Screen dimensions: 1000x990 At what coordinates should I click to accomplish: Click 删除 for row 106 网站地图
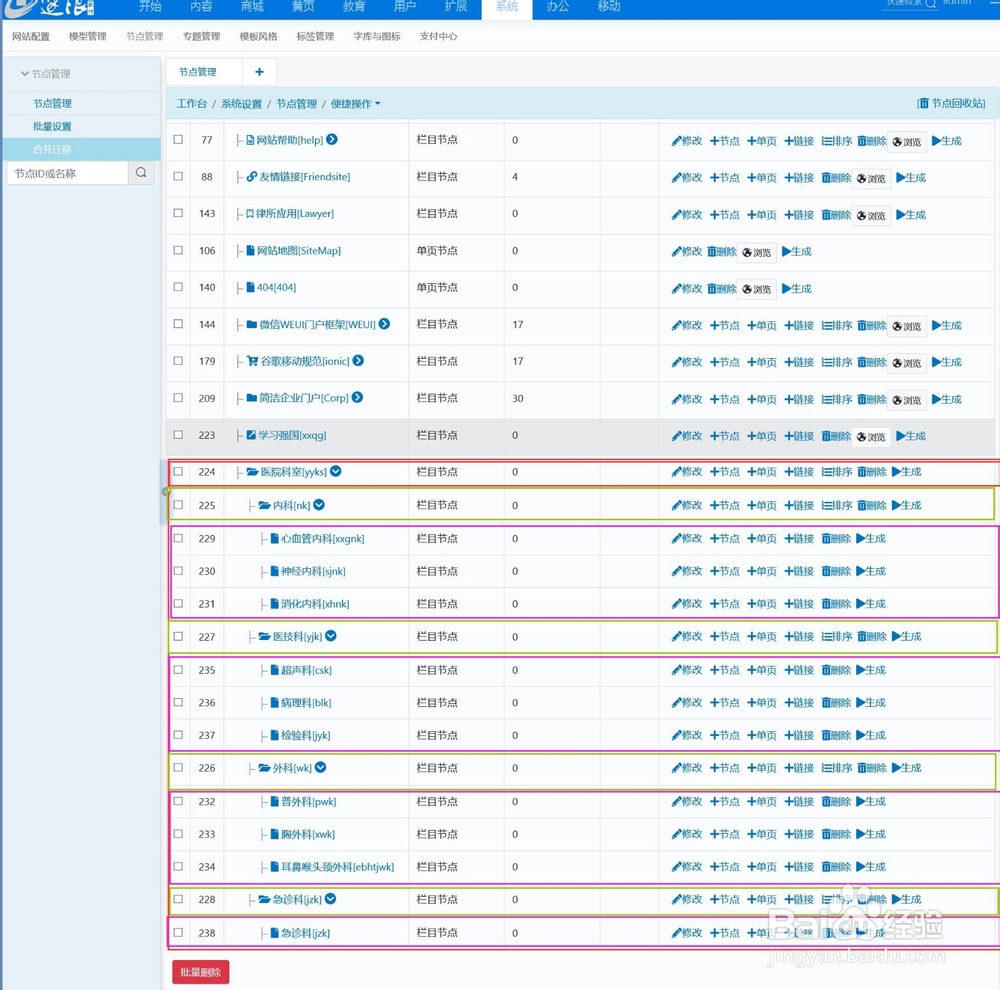point(721,252)
